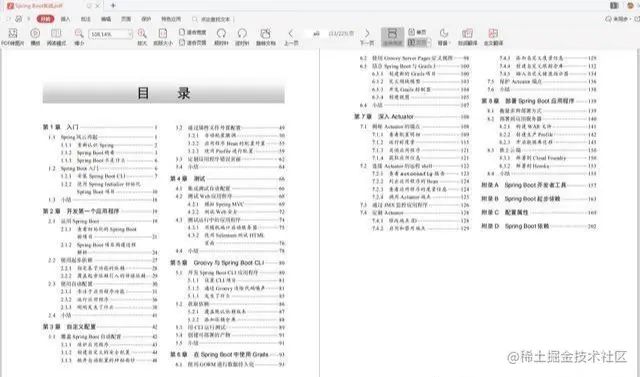Click the 第4章 测试 entry
This screenshot has height=377, width=640.
point(227,179)
